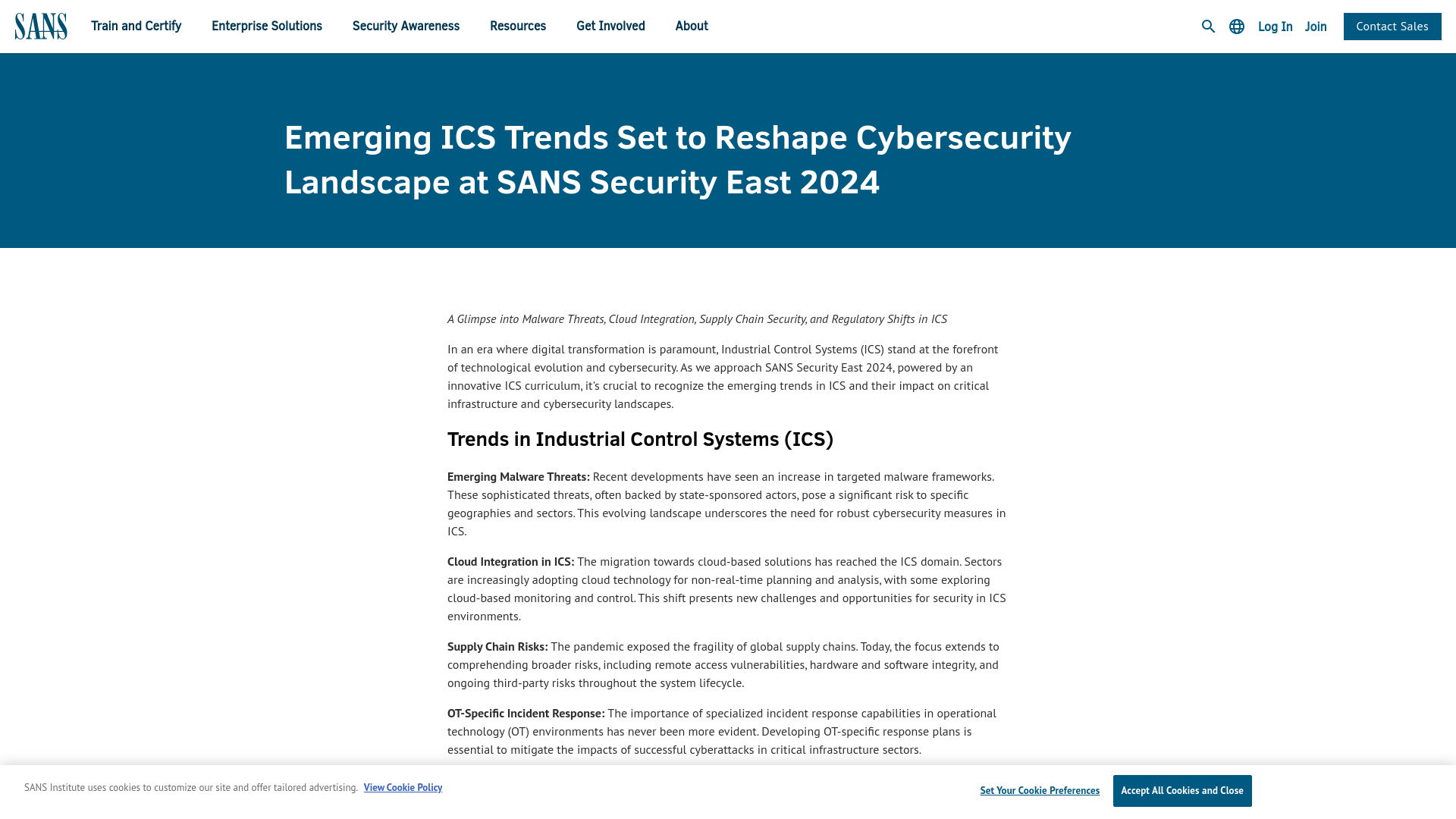Click the globe/language selector icon
This screenshot has height=819, width=1456.
(1237, 26)
